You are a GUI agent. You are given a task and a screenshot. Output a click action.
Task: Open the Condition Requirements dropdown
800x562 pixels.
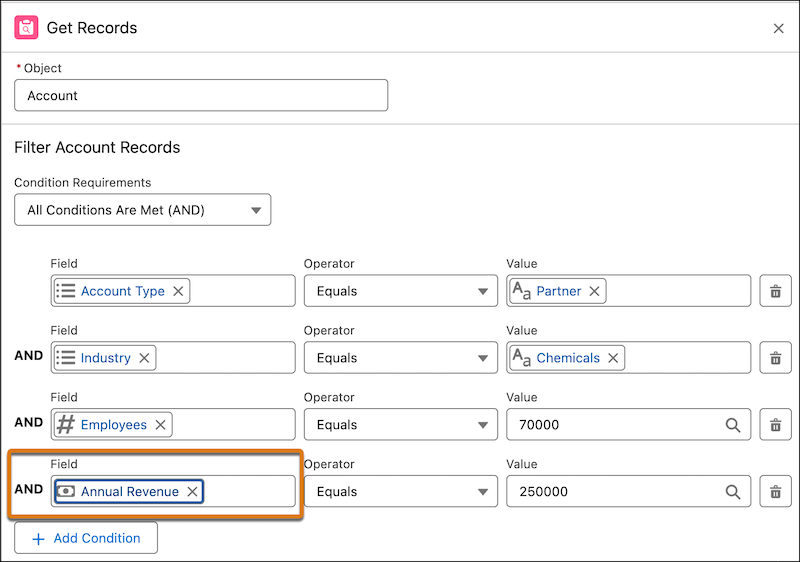(x=142, y=210)
